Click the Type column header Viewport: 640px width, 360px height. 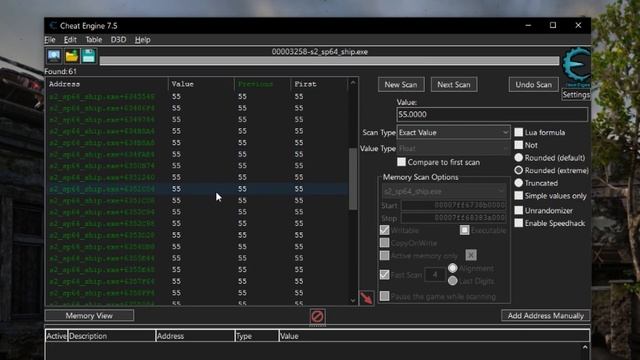tap(257, 336)
